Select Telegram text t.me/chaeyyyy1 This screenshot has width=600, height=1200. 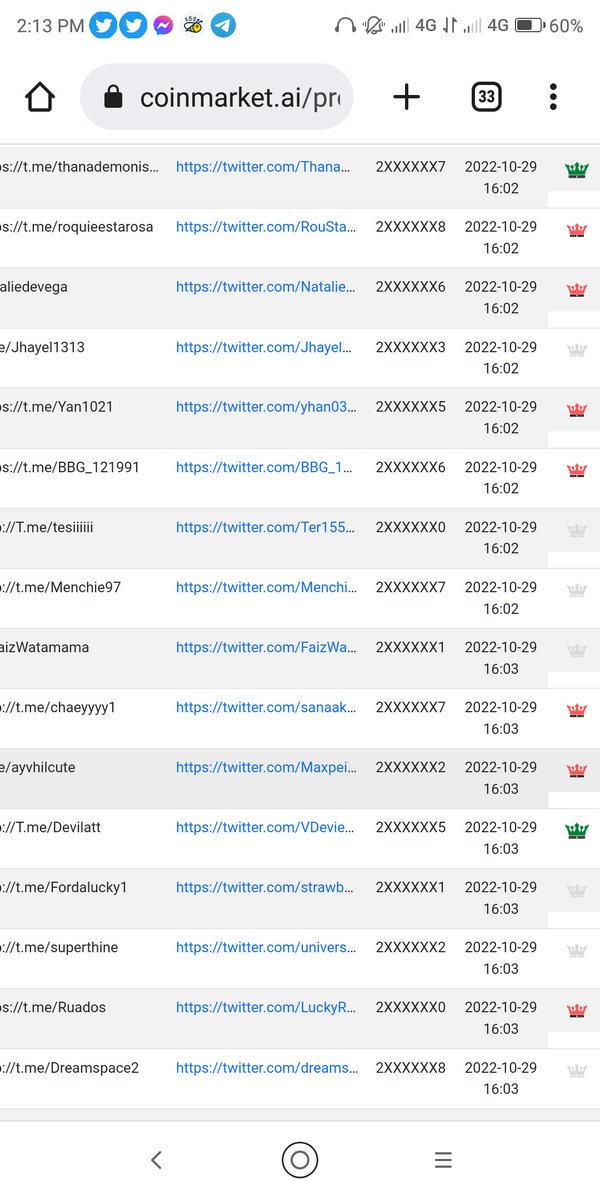[65, 707]
